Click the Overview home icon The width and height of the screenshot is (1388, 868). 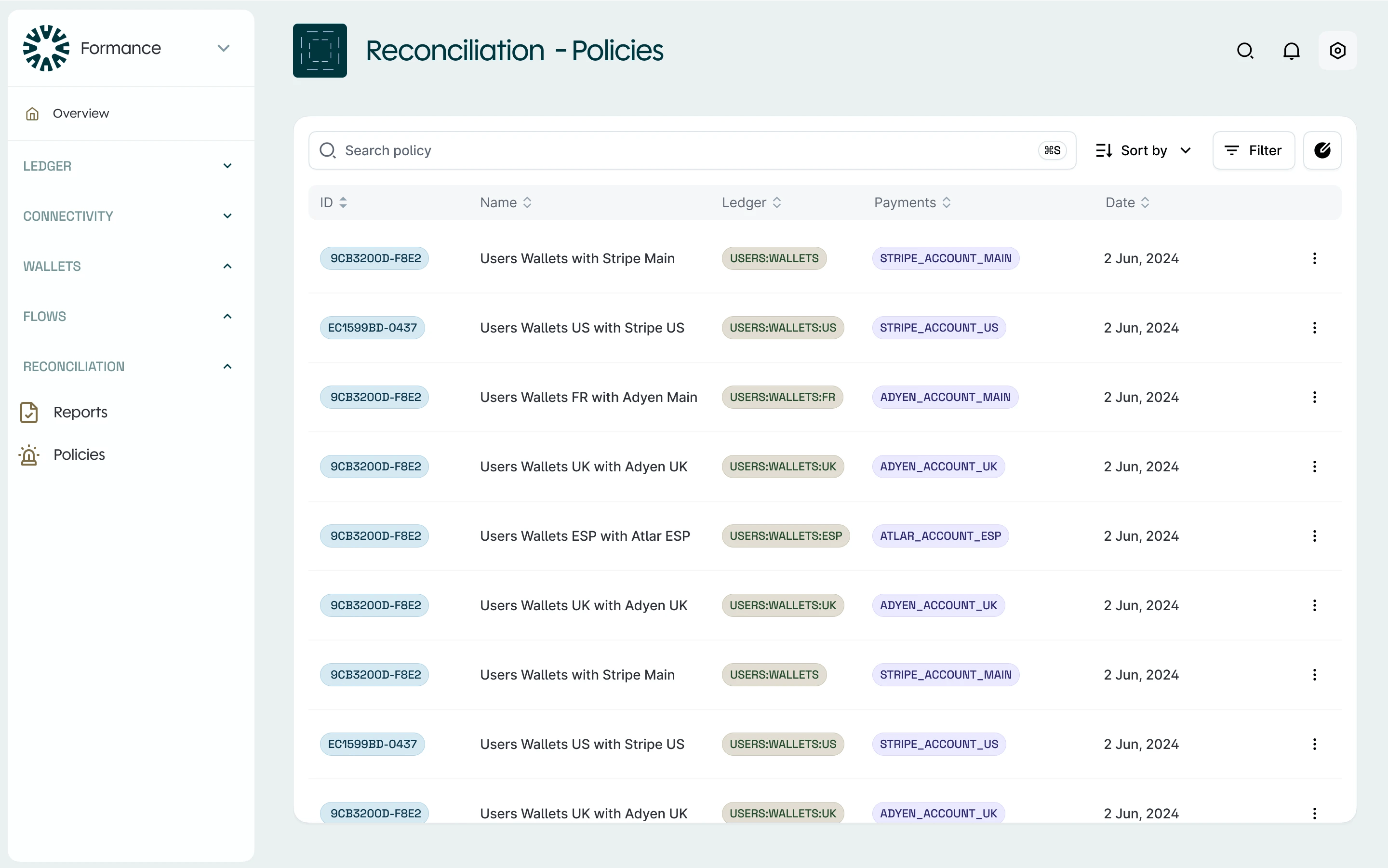(33, 113)
